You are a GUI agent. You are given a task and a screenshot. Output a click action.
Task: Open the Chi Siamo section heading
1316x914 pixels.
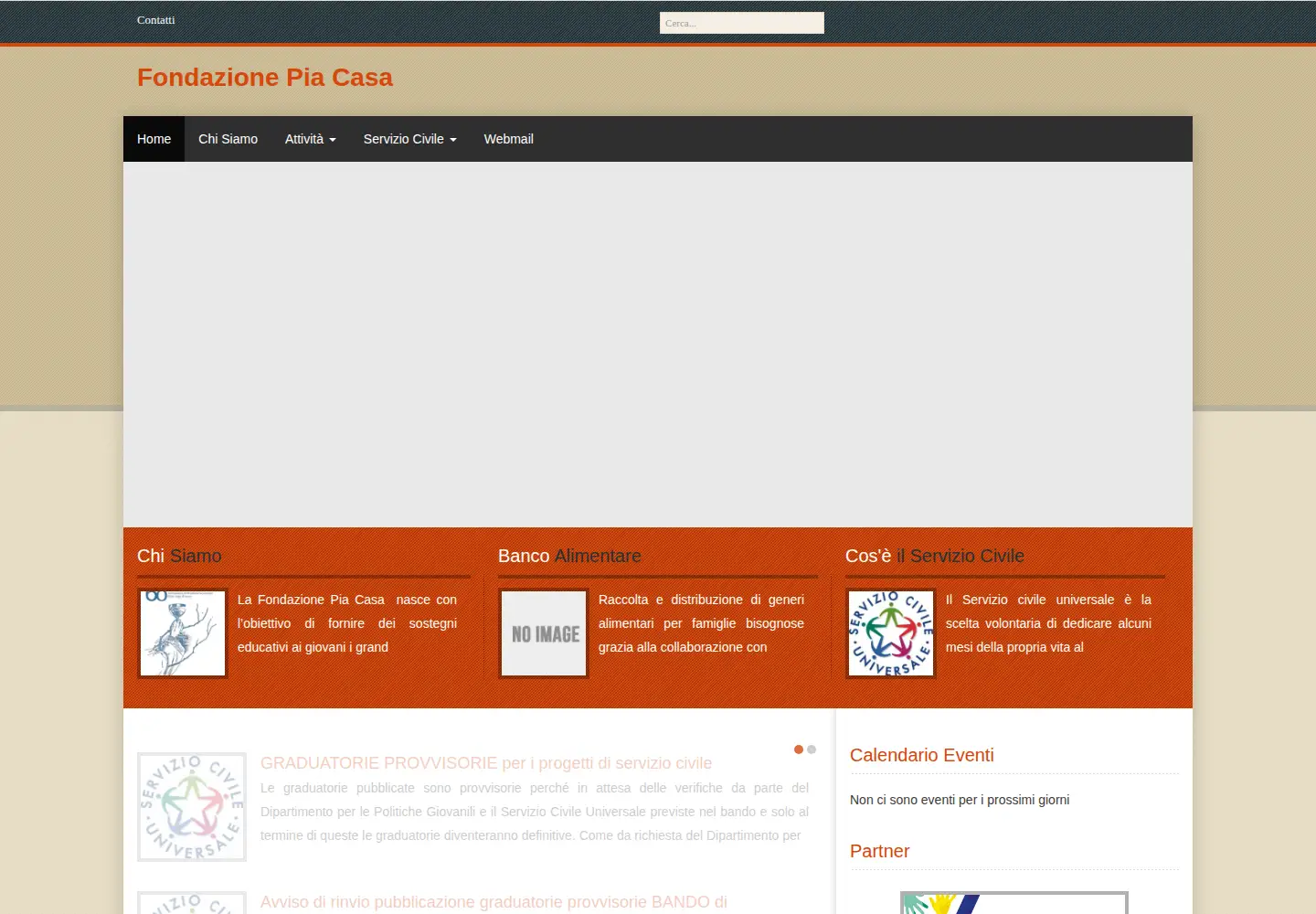pyautogui.click(x=179, y=556)
